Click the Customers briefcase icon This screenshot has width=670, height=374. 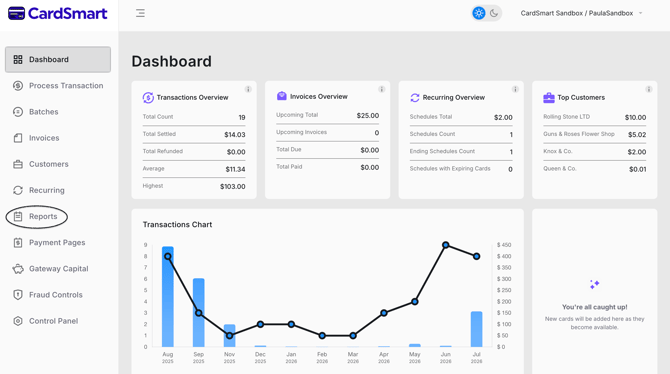point(18,164)
